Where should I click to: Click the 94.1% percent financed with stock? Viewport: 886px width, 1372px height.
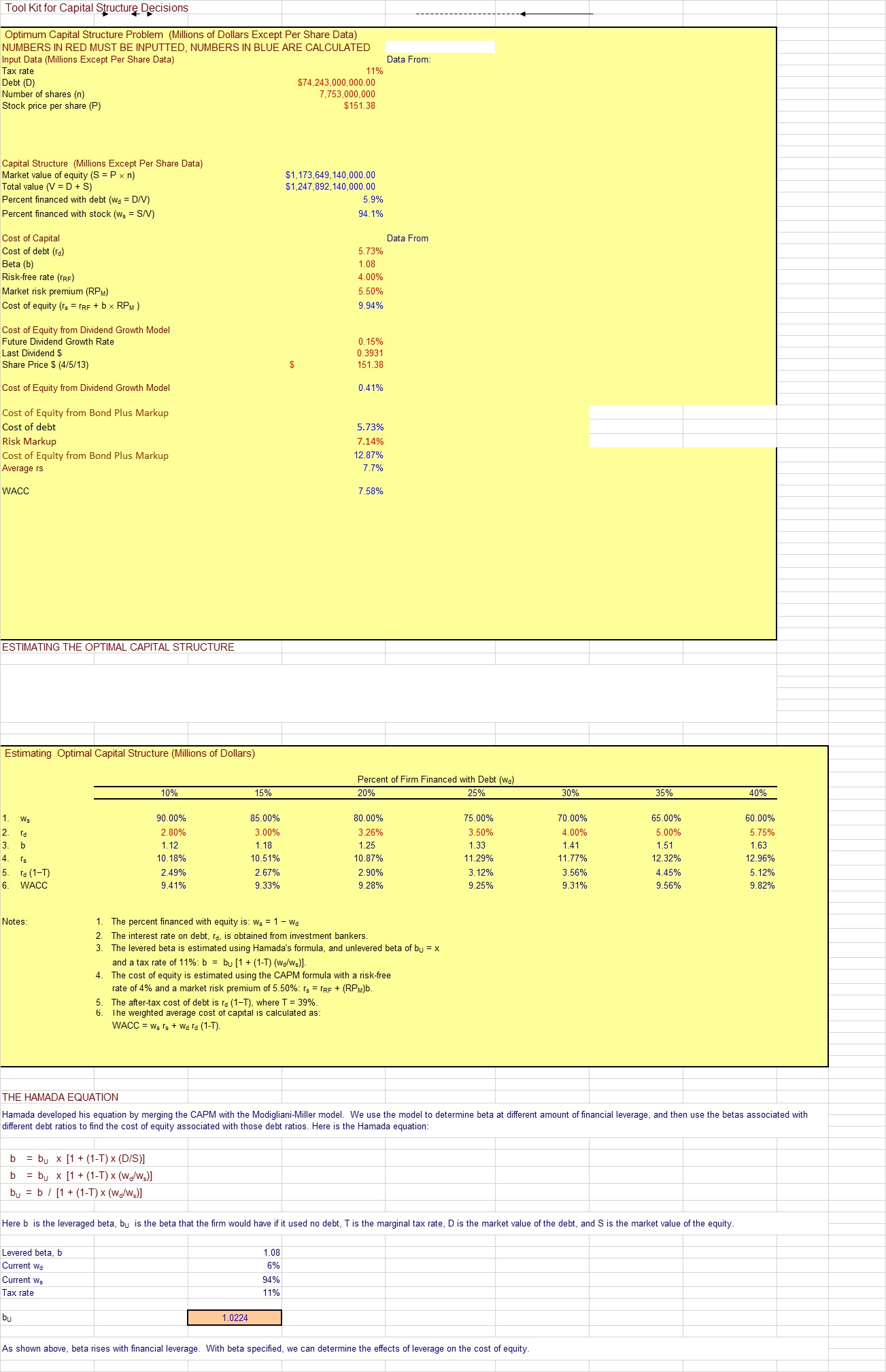(371, 214)
